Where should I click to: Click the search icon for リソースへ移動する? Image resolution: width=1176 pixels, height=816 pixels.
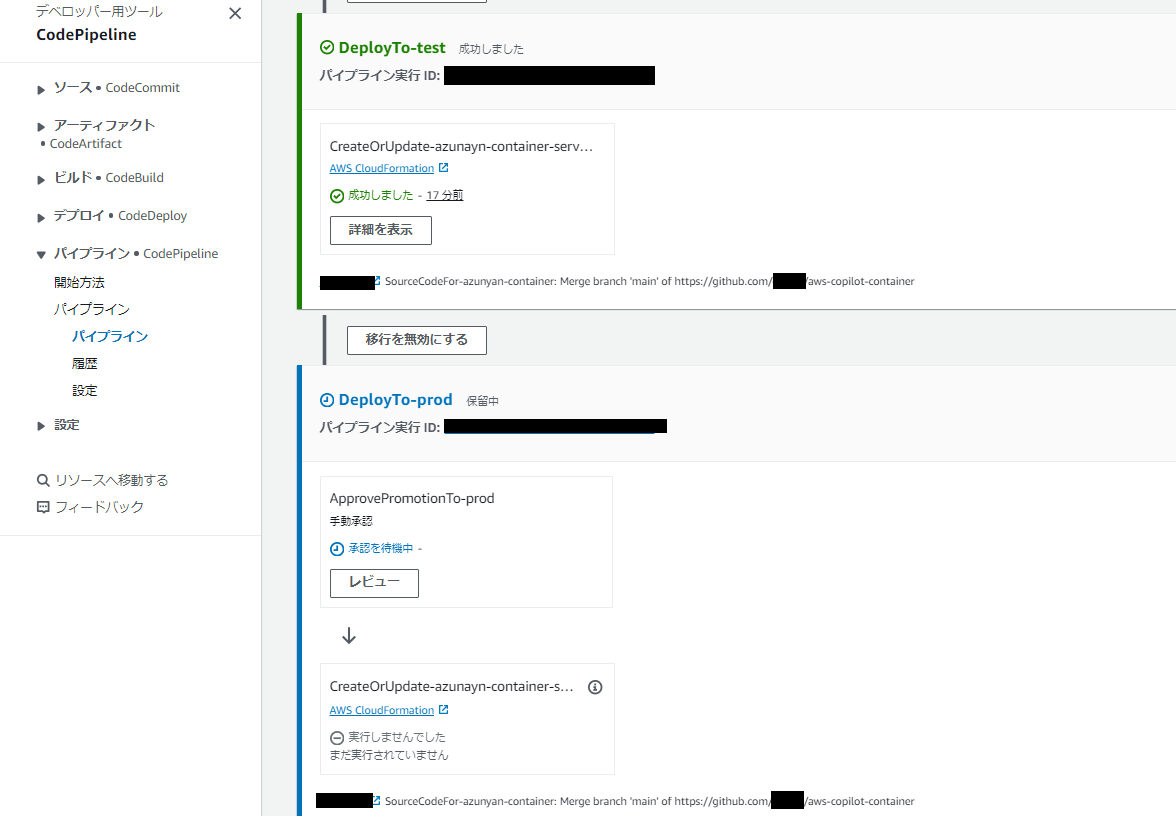coord(43,481)
